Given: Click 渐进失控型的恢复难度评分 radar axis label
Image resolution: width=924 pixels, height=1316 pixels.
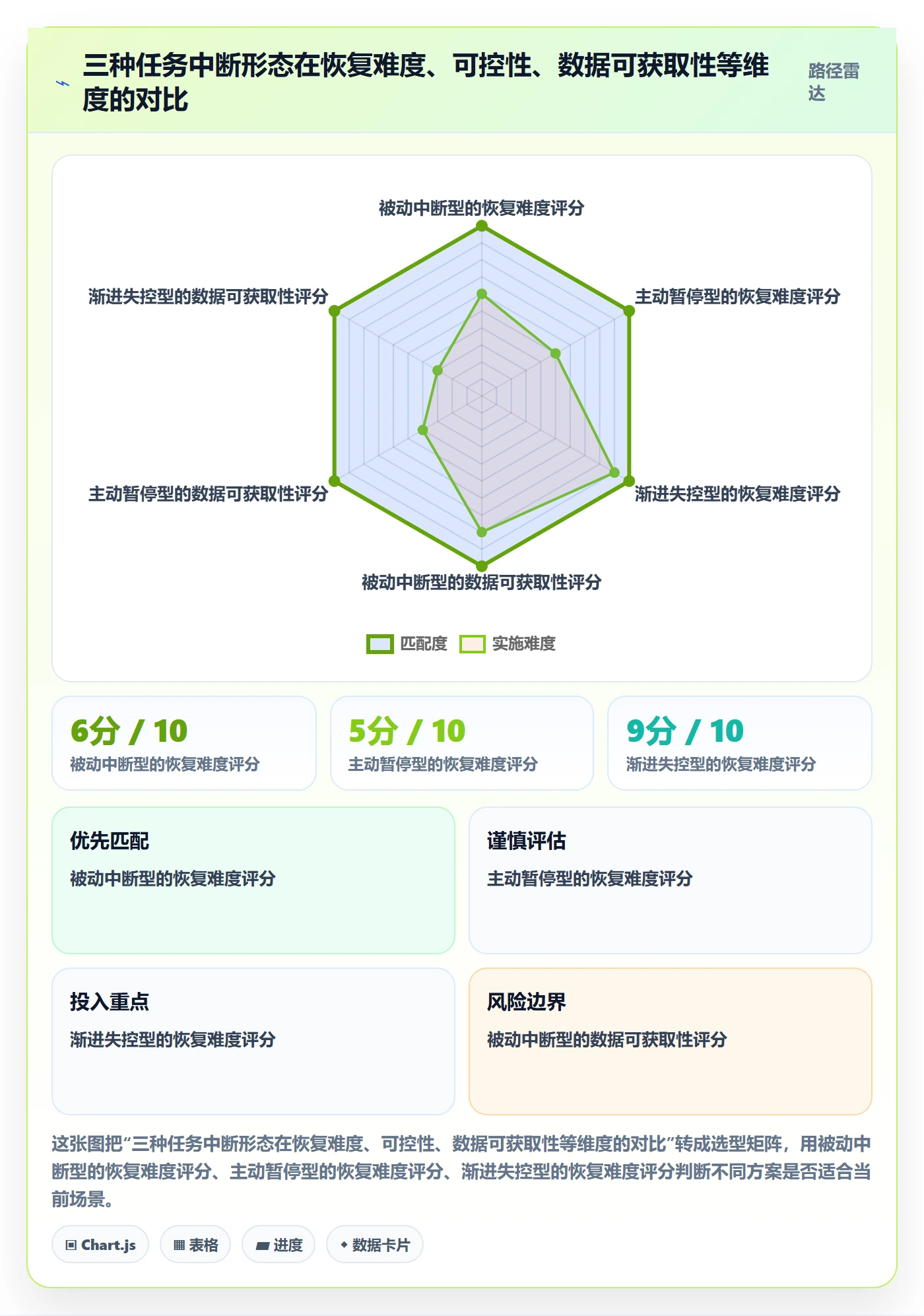Looking at the screenshot, I should [737, 494].
